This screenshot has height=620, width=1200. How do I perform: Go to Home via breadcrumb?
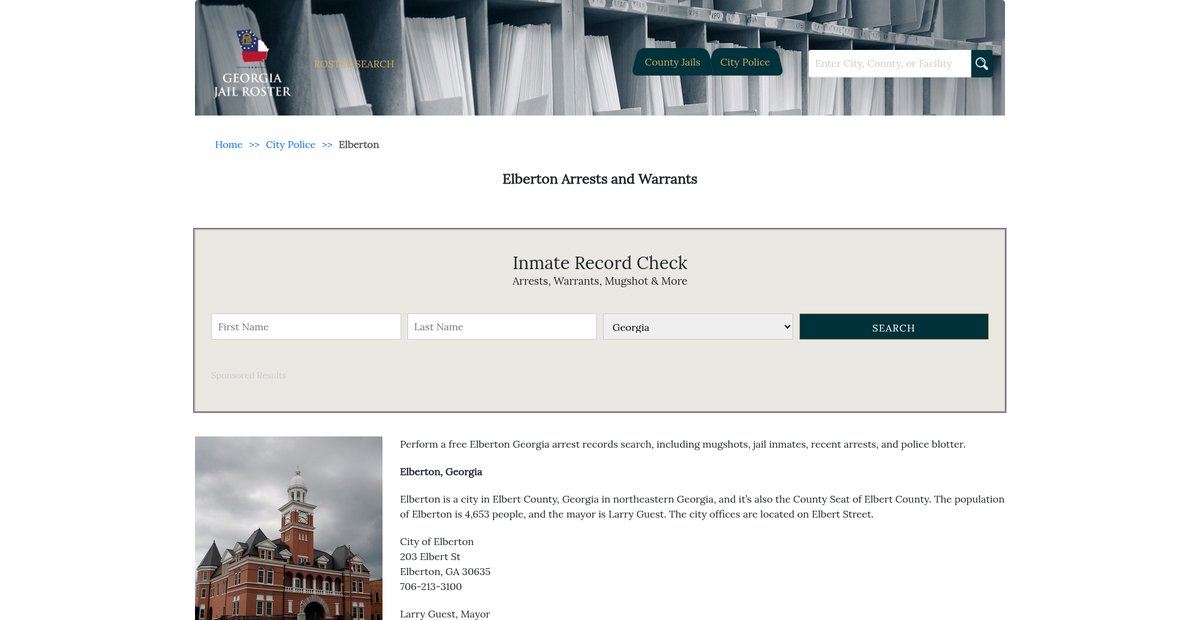228,145
